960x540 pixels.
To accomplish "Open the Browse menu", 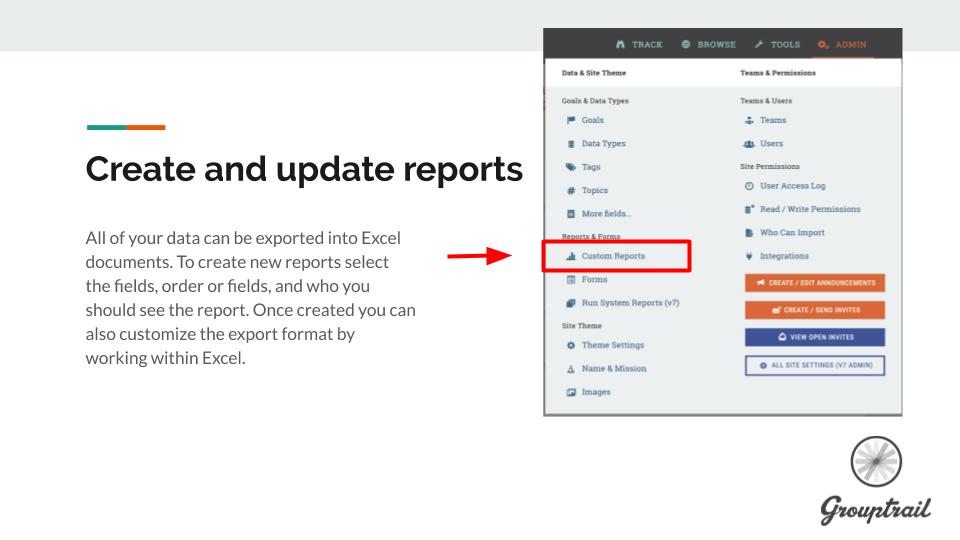I will coord(708,44).
